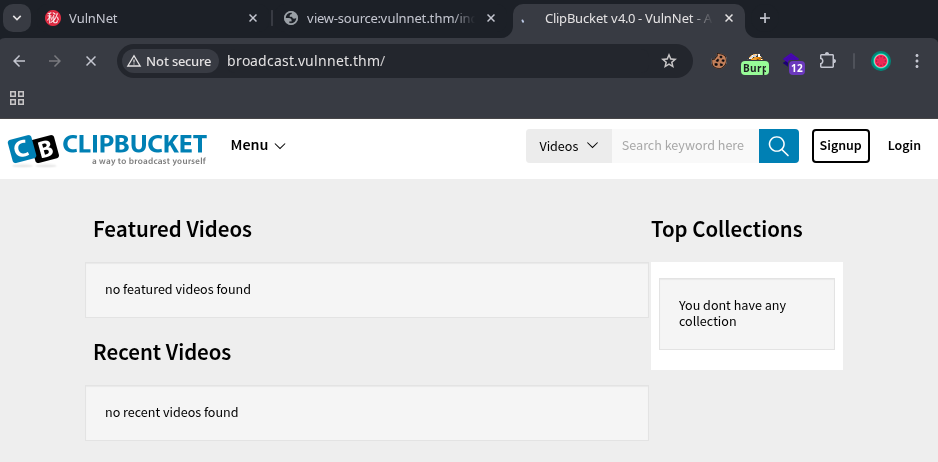This screenshot has width=938, height=462.
Task: Click the ClipBucket logo
Action: (107, 147)
